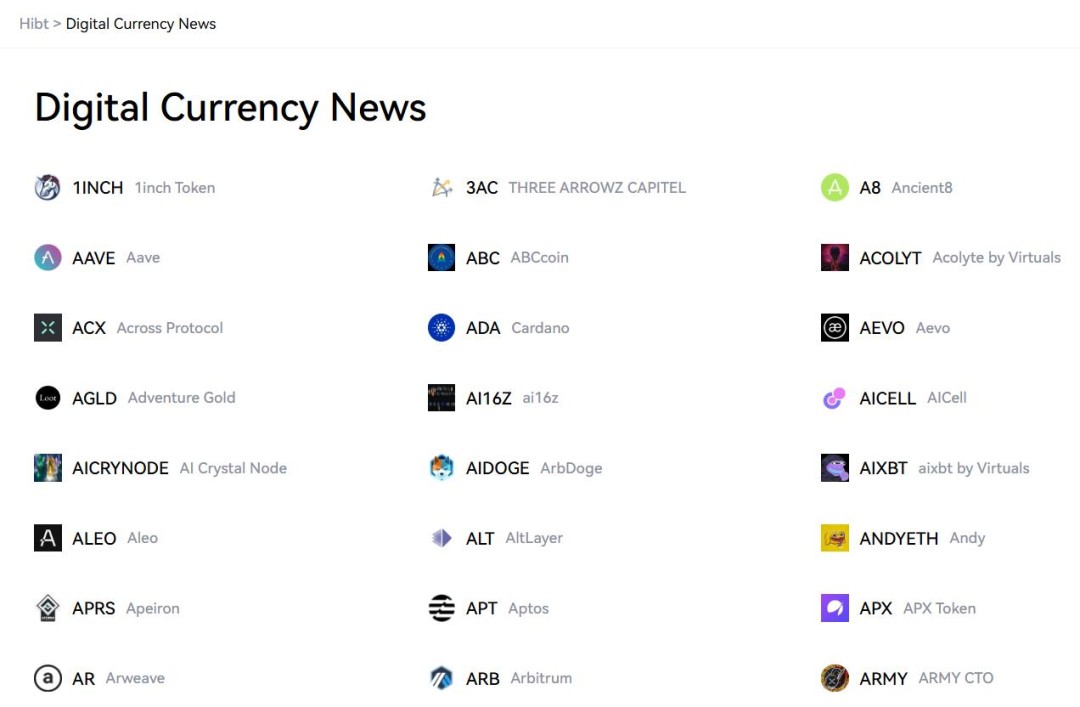
Task: Click the ACX Across Protocol icon
Action: 48,328
